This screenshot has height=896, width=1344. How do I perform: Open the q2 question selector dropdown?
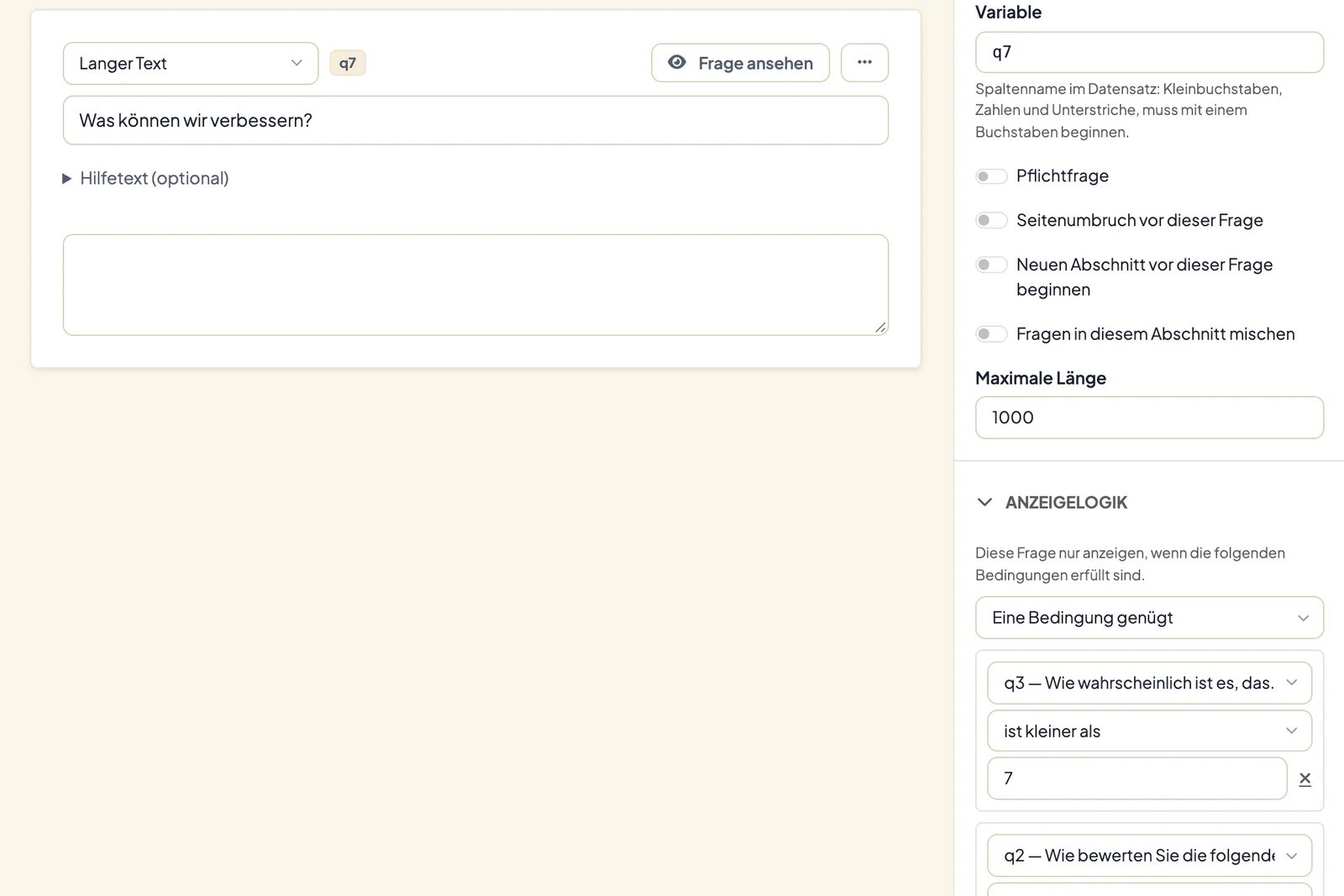(x=1149, y=856)
